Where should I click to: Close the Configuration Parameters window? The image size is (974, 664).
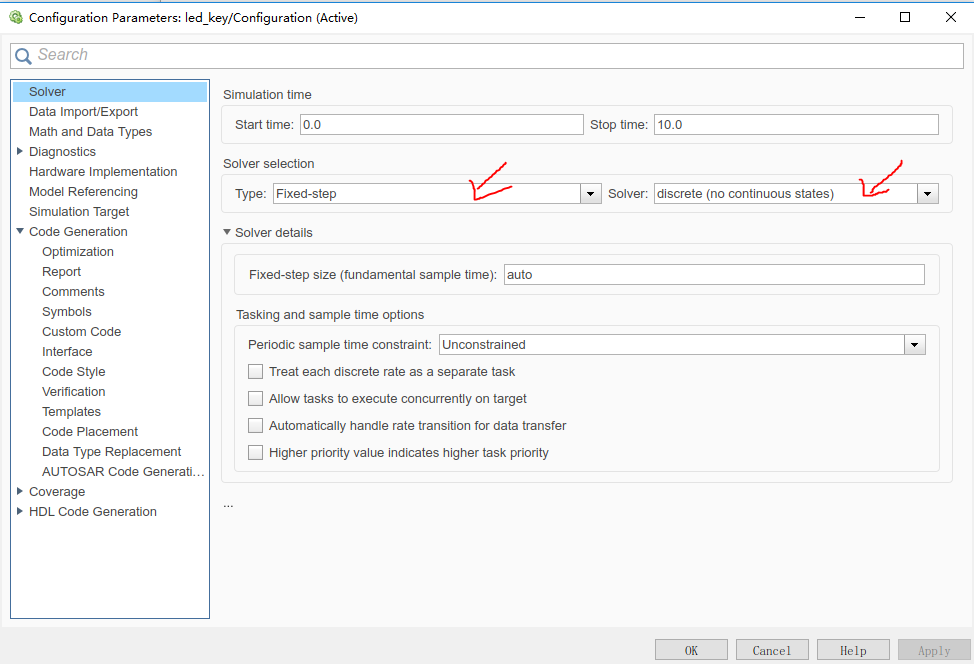pyautogui.click(x=950, y=17)
